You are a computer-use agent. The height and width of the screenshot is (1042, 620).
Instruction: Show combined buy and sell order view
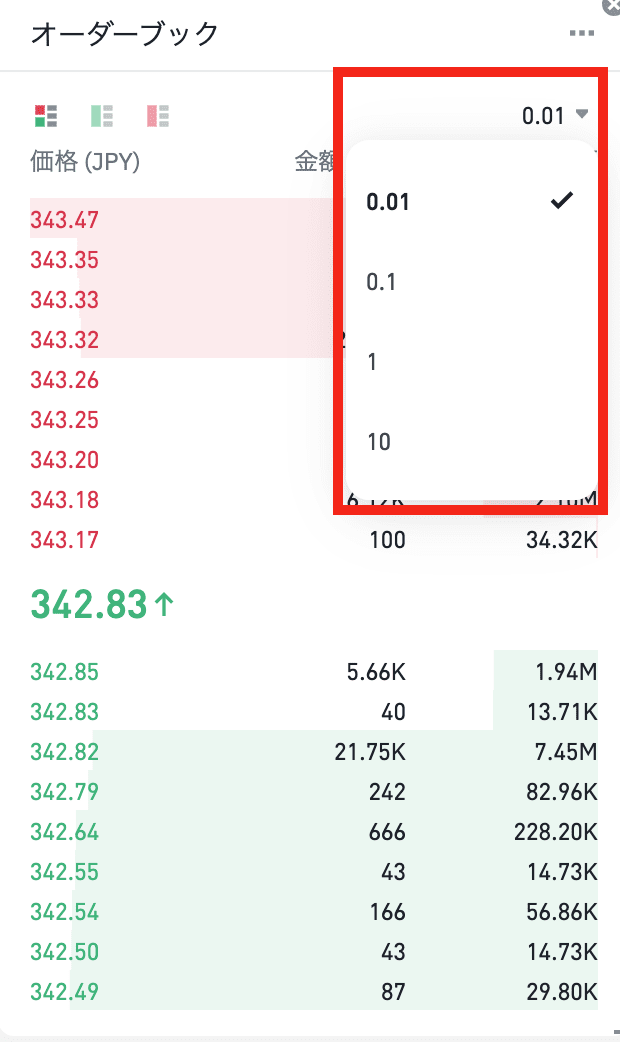click(x=46, y=116)
